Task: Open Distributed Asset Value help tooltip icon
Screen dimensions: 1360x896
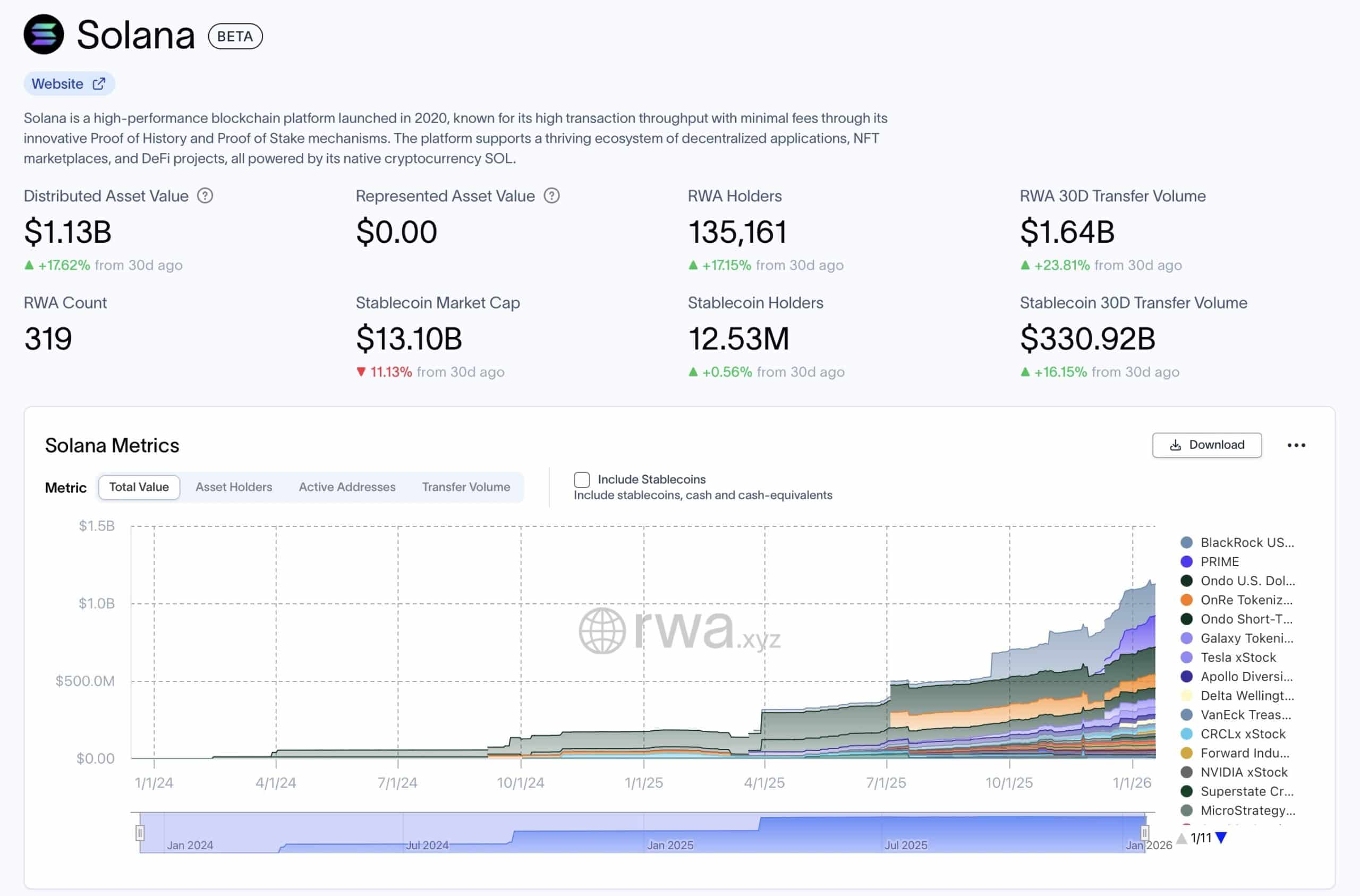Action: pyautogui.click(x=205, y=196)
